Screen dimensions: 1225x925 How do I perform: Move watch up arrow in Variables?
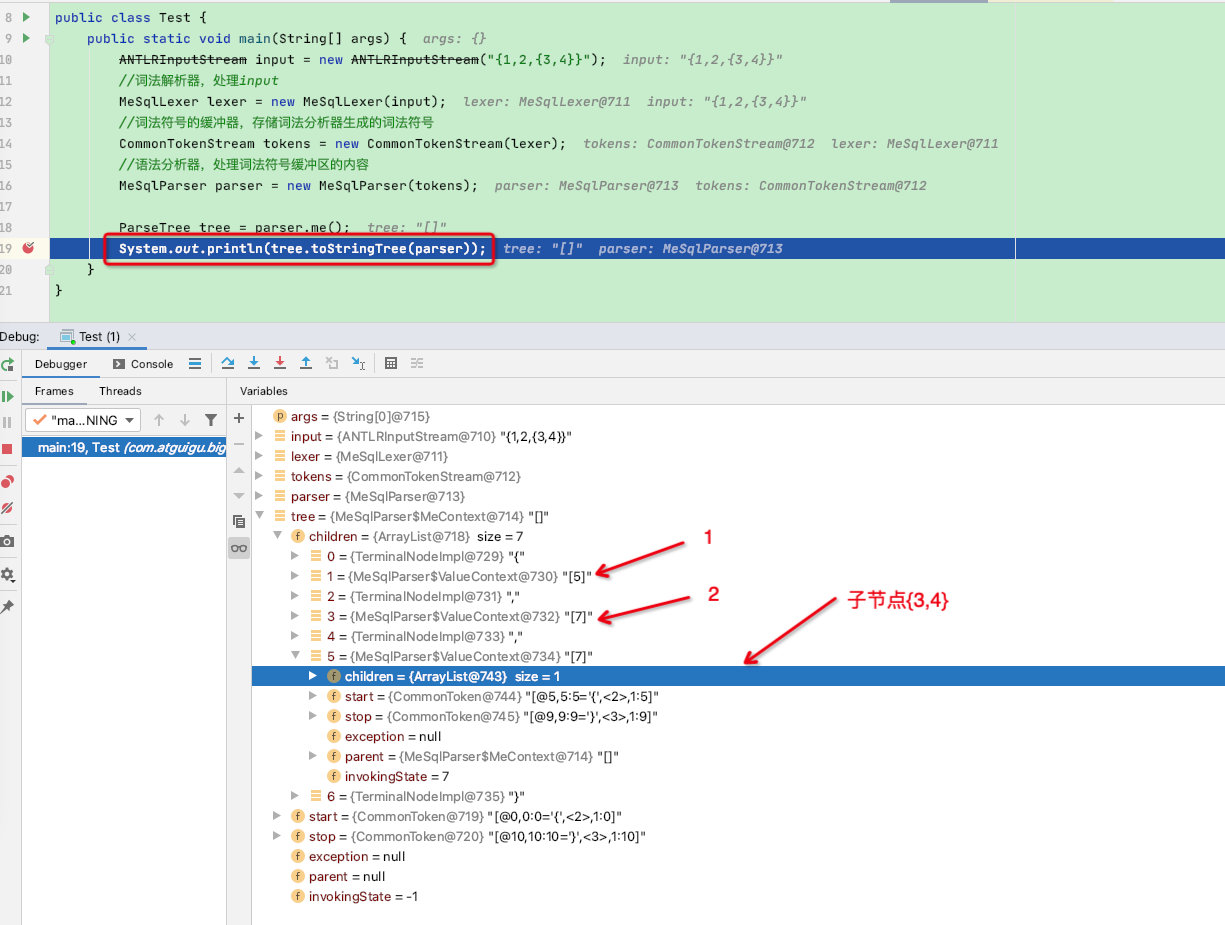point(238,470)
